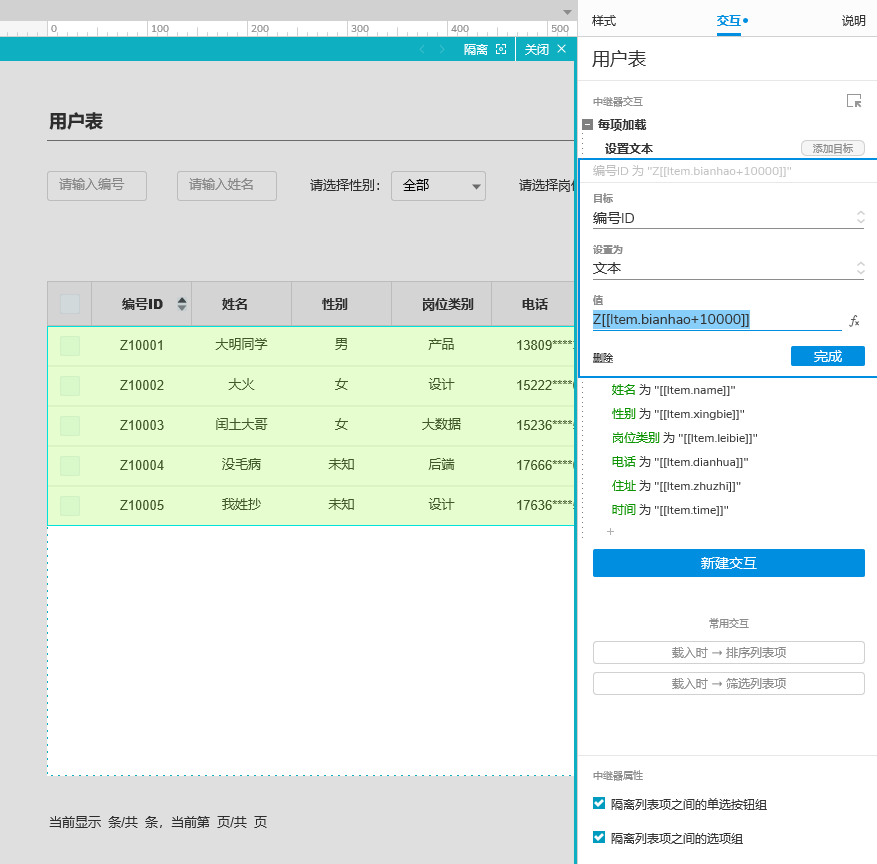
Task: Select the 姓名 为 [[Item.name]] action
Action: click(673, 390)
